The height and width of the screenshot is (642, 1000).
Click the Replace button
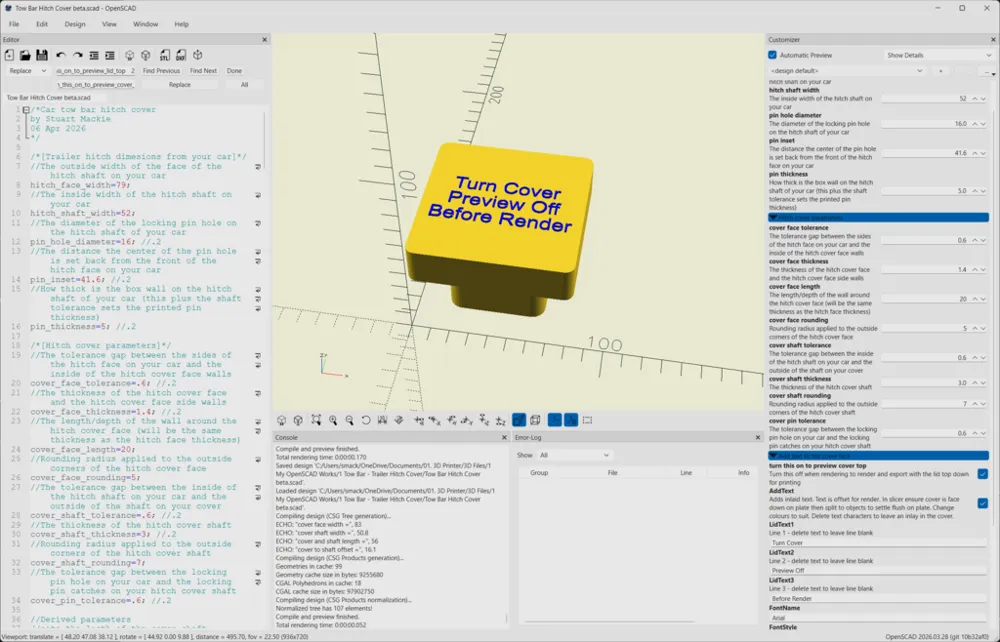coord(180,84)
